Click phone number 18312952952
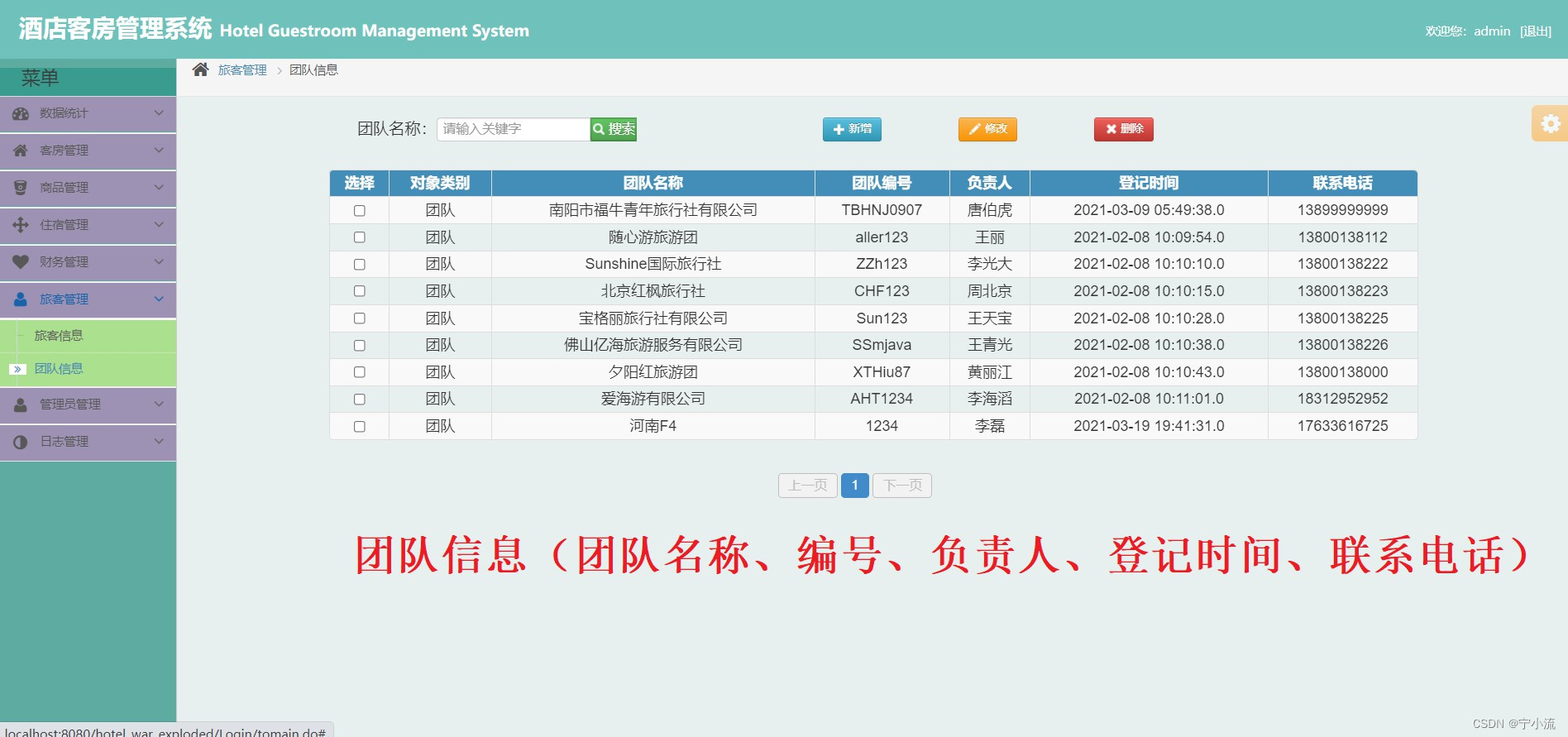The image size is (1568, 737). point(1342,399)
